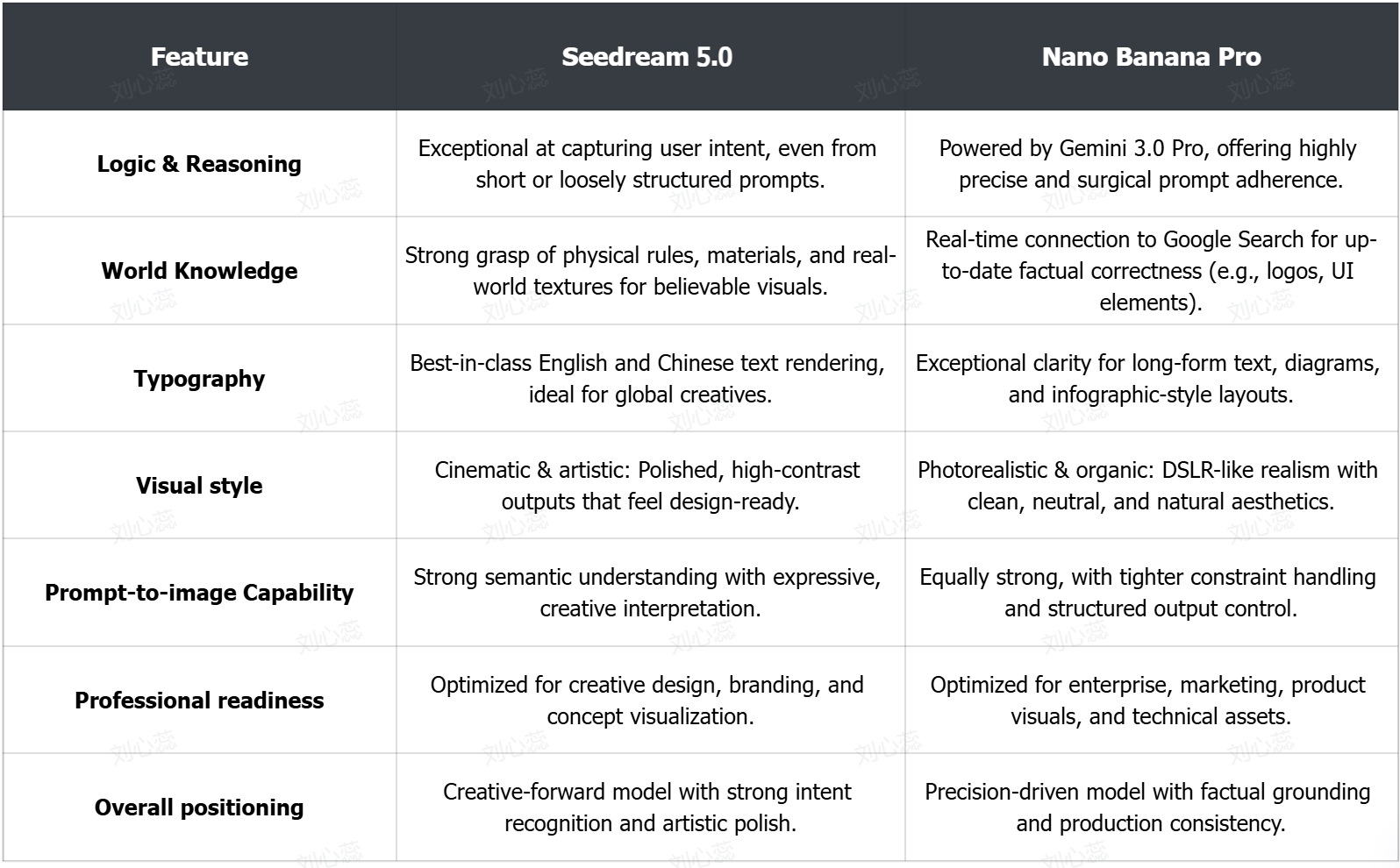Click the cell about Google Search connection
This screenshot has width=1400, height=868.
click(1150, 271)
